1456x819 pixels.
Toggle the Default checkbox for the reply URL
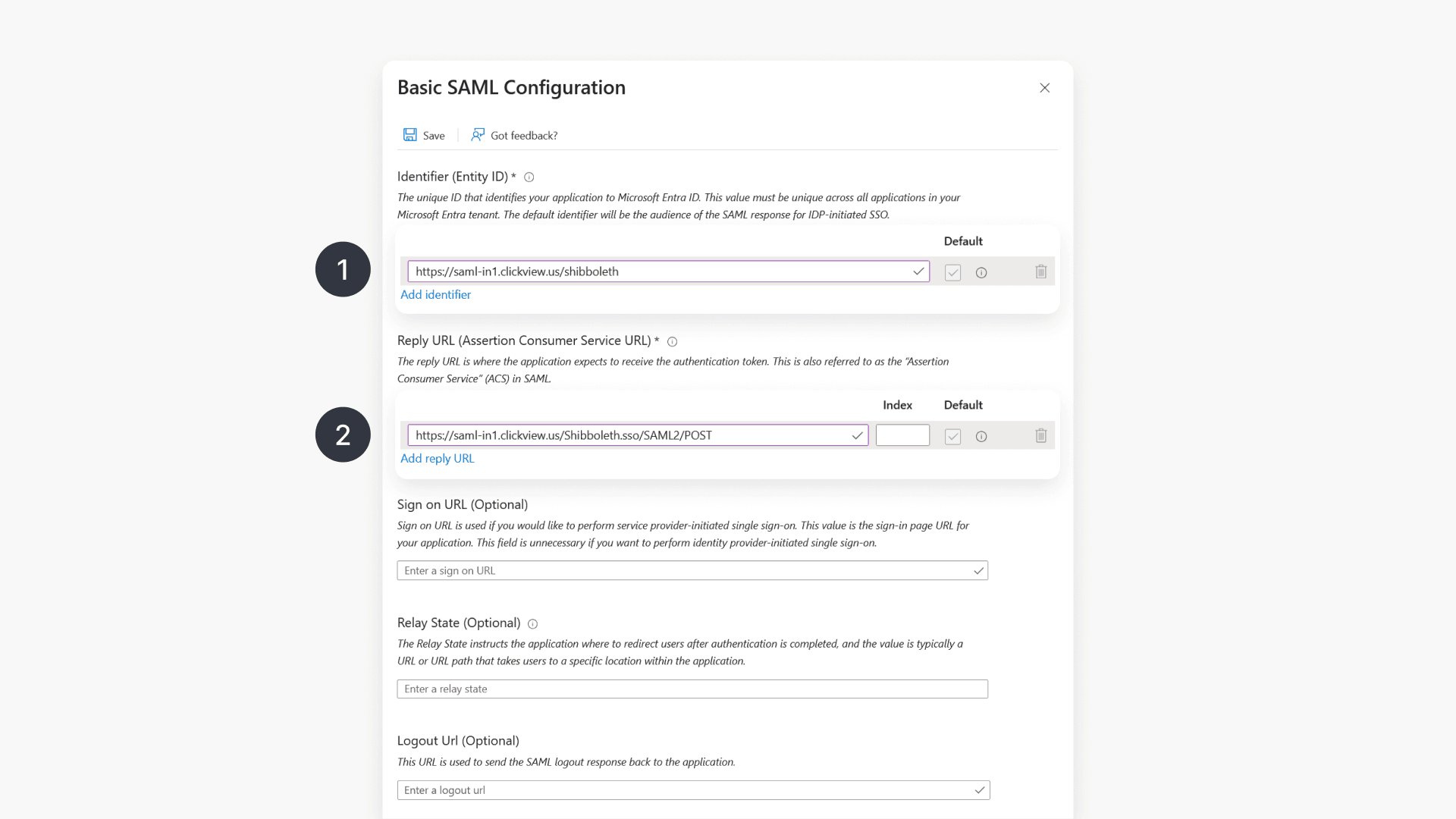952,436
